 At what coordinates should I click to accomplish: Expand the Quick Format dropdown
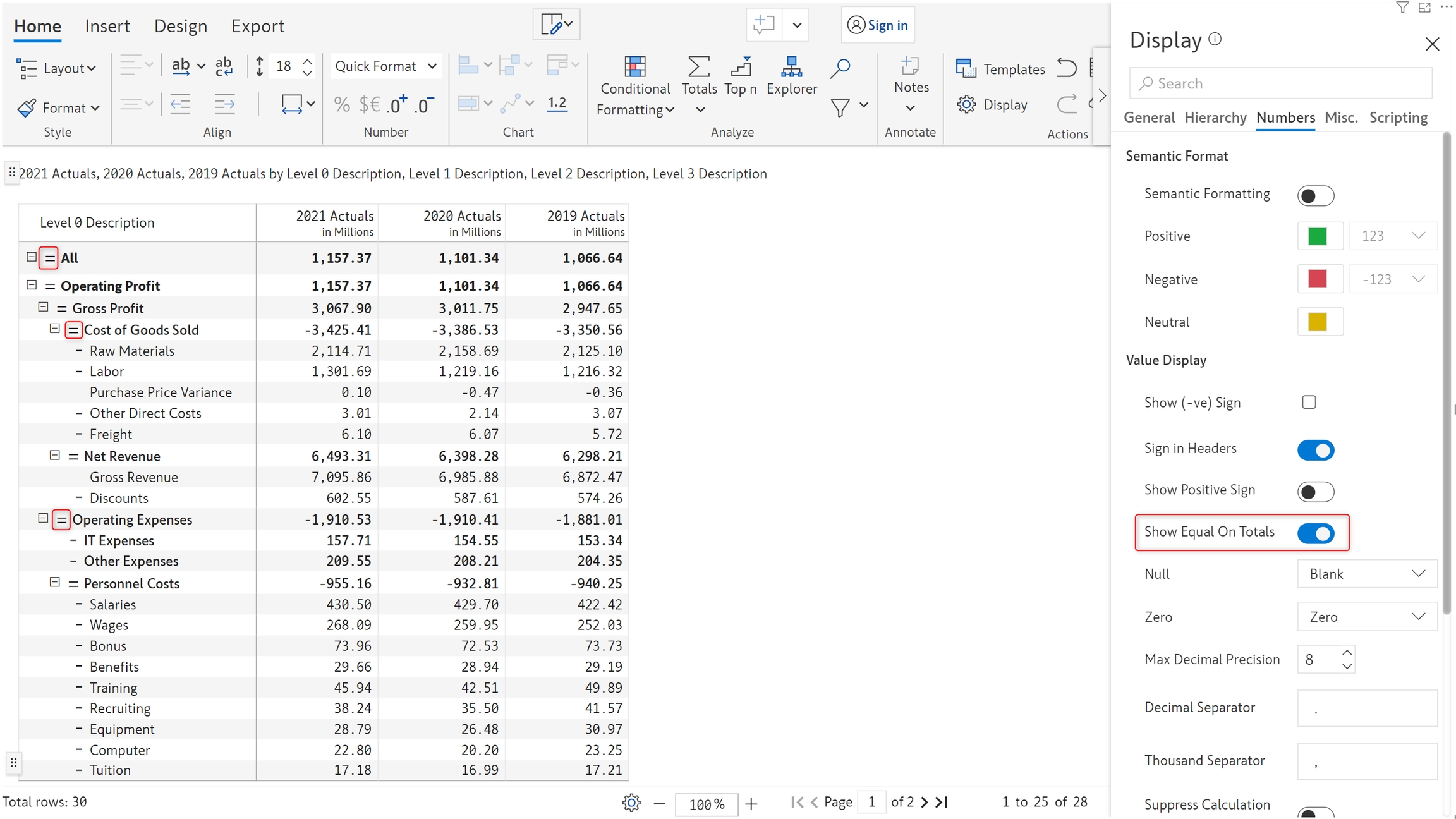385,66
